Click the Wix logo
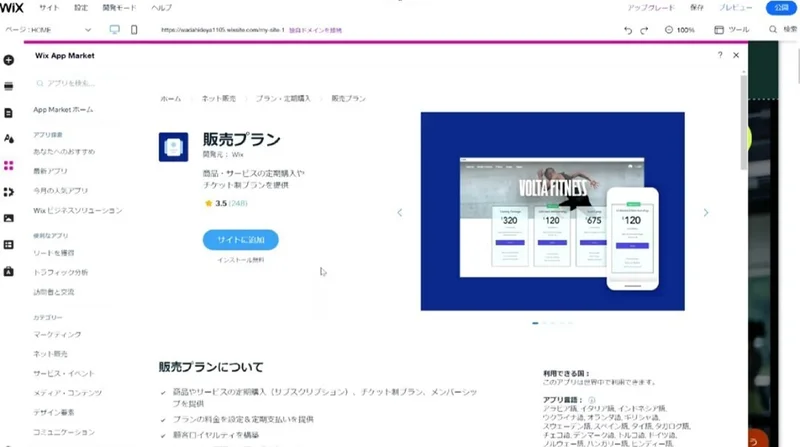This screenshot has width=800, height=447. (12, 8)
